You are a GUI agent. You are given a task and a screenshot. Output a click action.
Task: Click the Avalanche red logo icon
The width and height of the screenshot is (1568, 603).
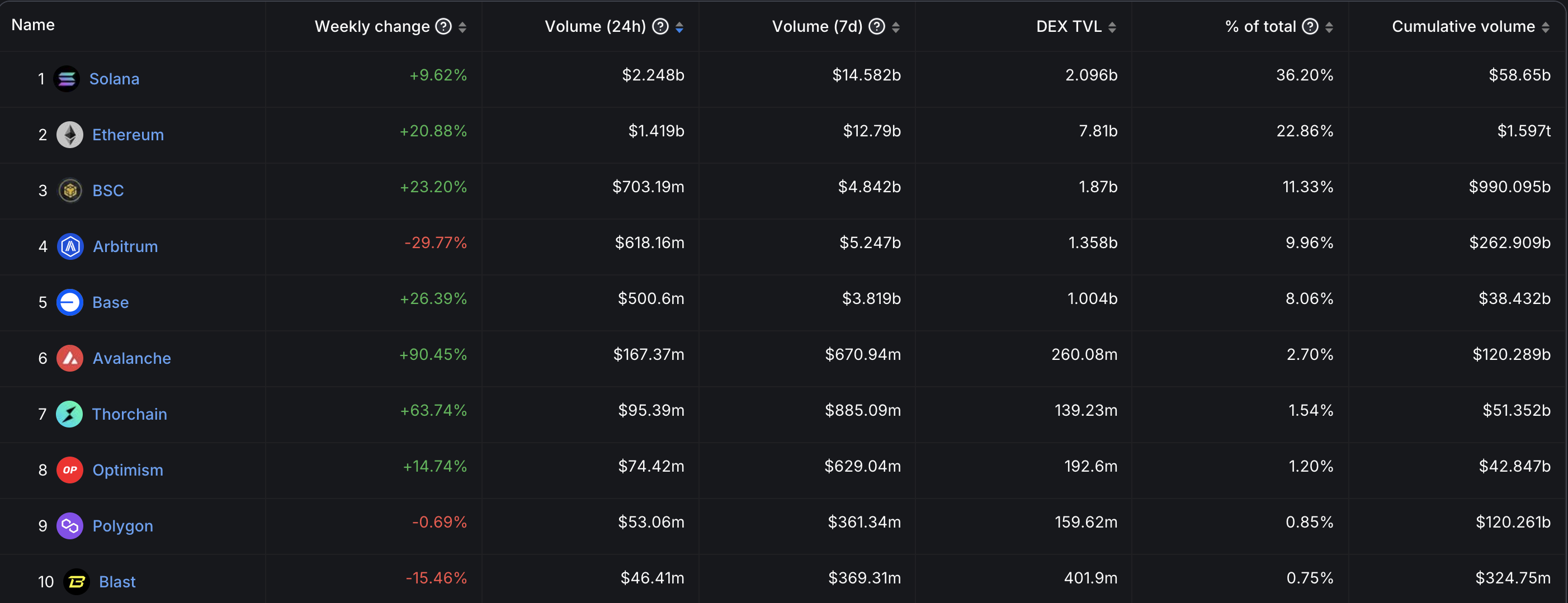pyautogui.click(x=70, y=358)
